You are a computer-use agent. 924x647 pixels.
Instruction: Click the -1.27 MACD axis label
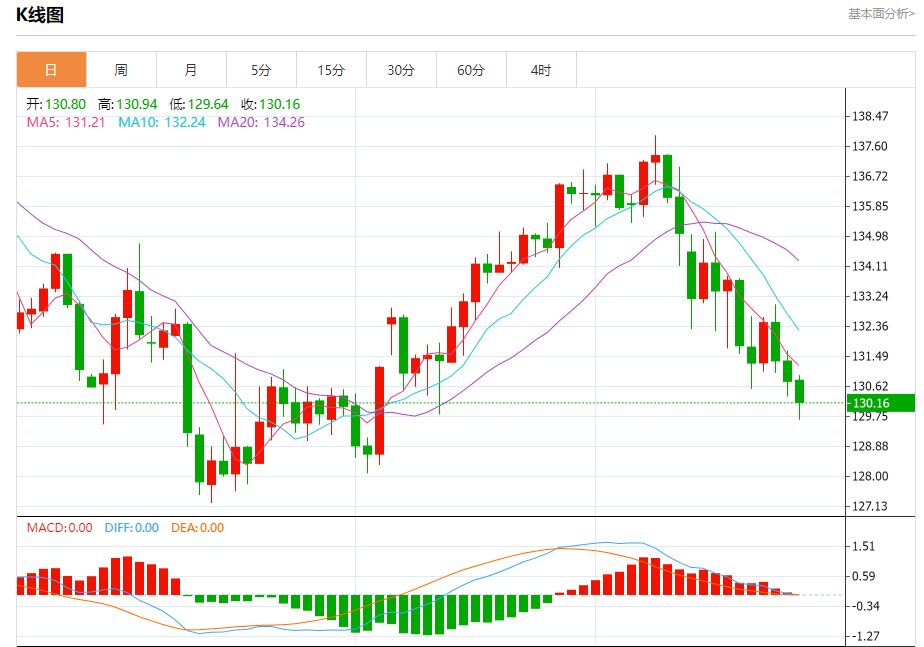pos(866,636)
